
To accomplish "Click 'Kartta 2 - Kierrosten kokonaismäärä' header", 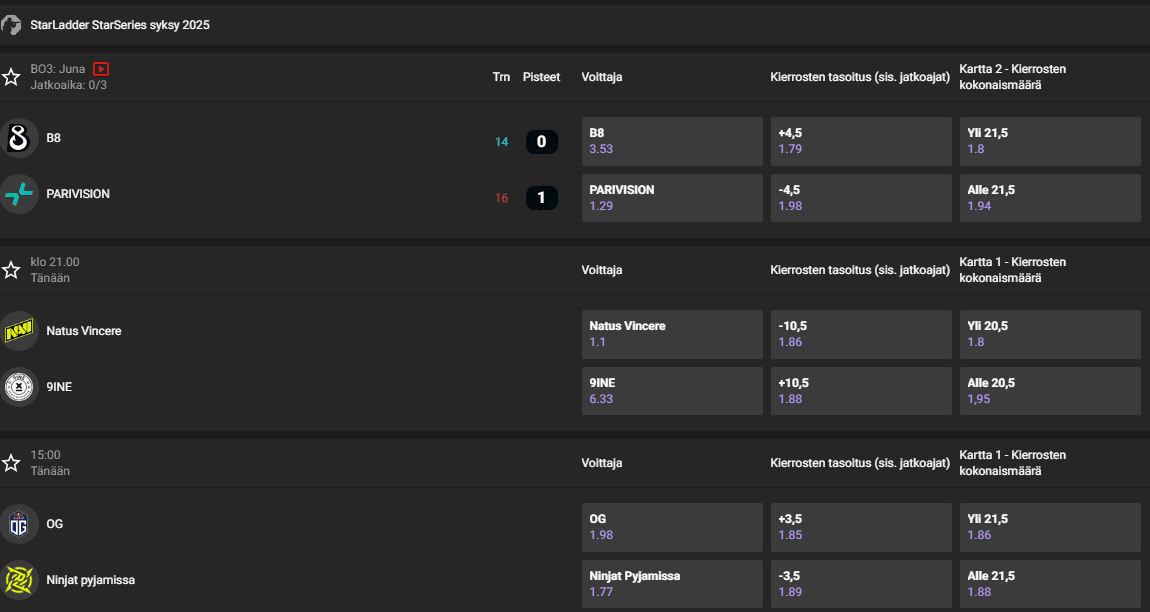I will tap(1013, 77).
